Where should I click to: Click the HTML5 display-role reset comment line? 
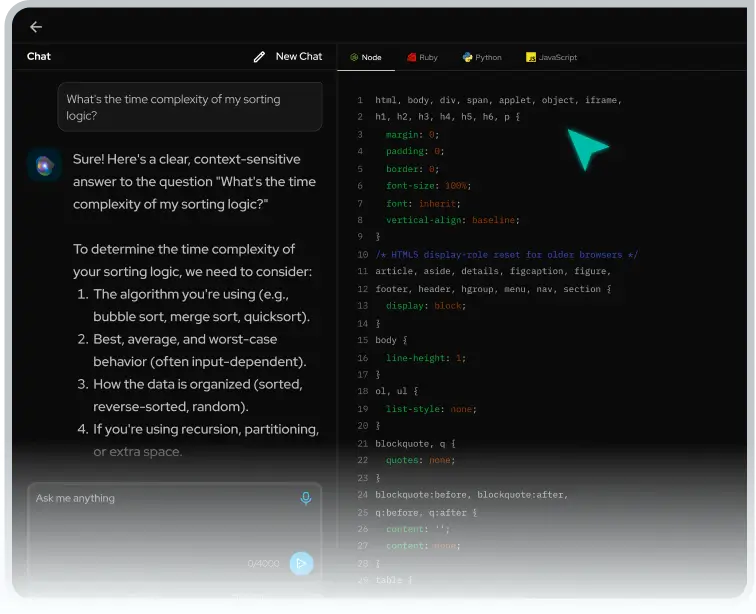click(506, 255)
